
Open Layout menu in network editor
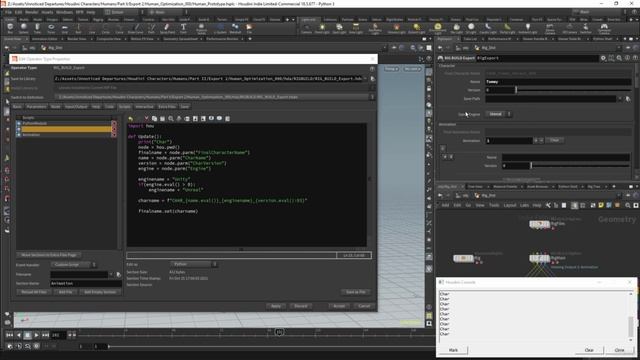(x=509, y=205)
